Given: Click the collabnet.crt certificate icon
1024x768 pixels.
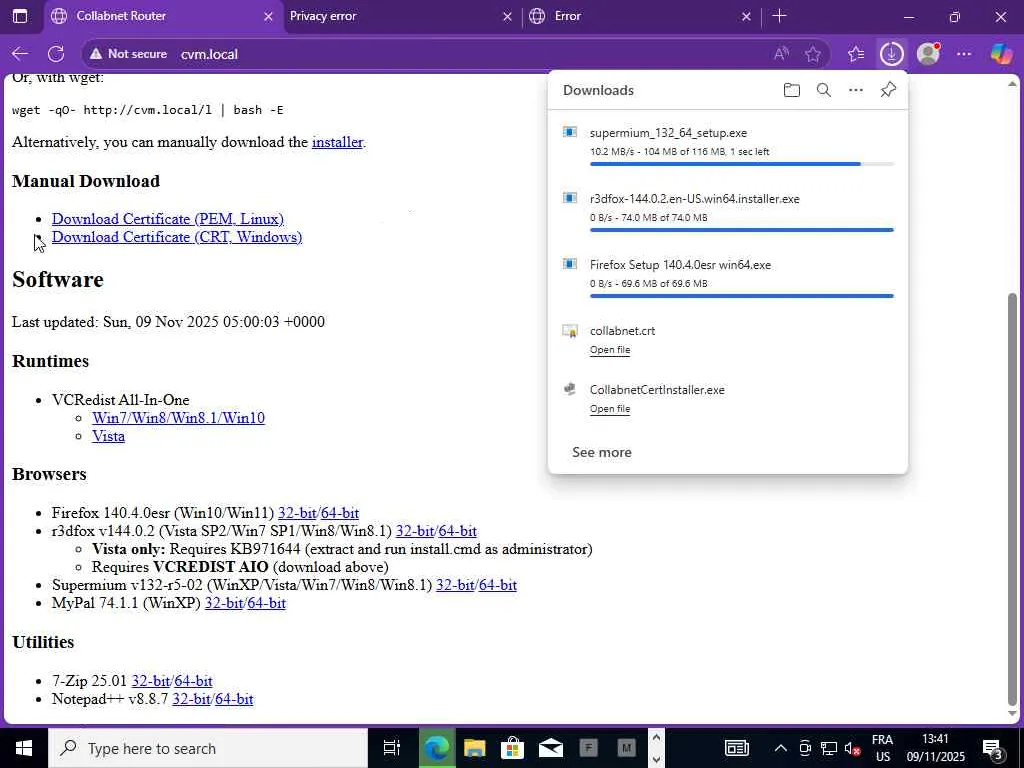Looking at the screenshot, I should (570, 331).
